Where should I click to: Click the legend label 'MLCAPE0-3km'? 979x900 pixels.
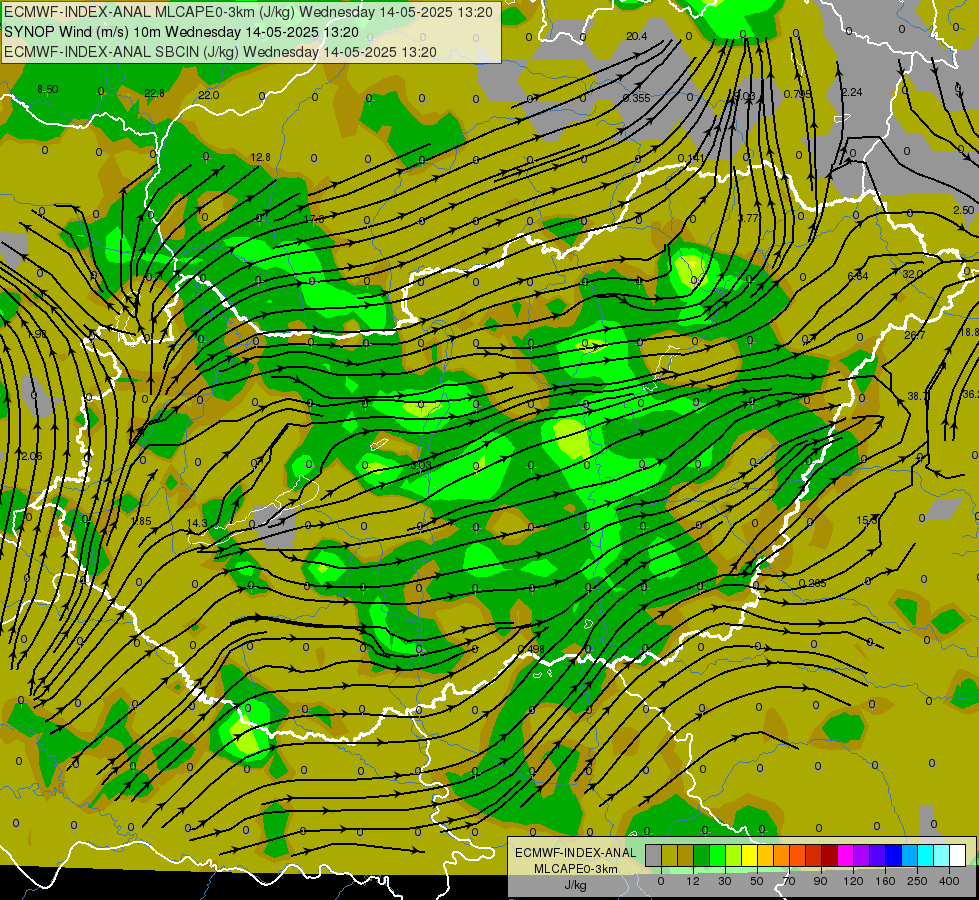click(576, 868)
